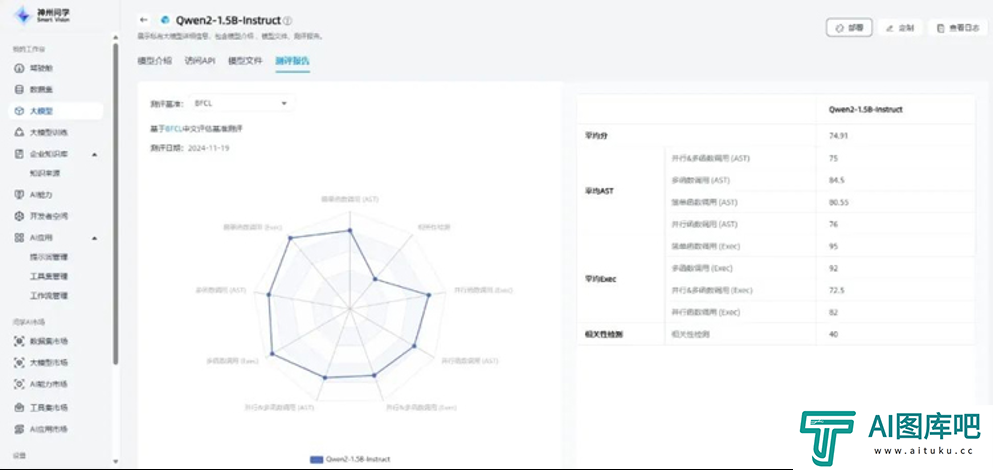
Task: Click the 部署 deploy button
Action: pos(849,28)
